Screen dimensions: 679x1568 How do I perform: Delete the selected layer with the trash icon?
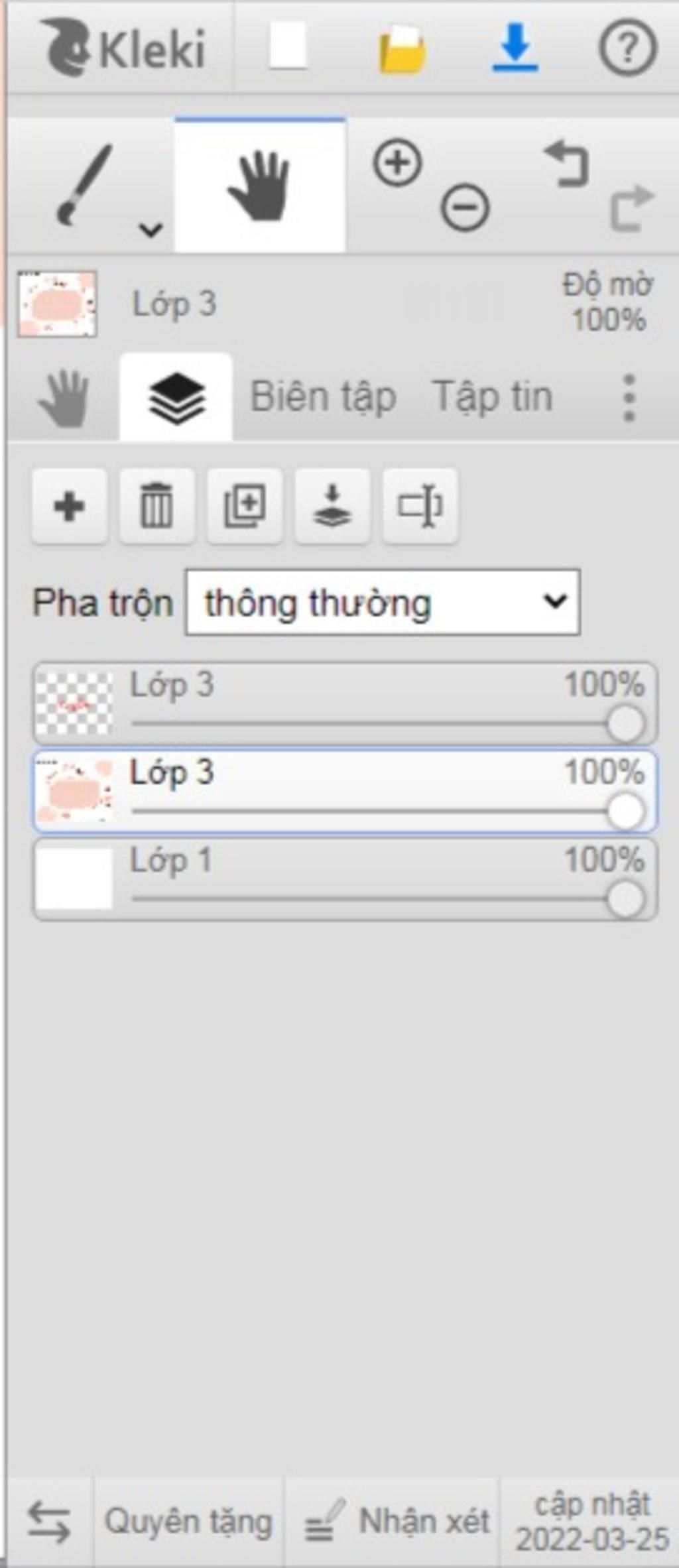point(156,507)
